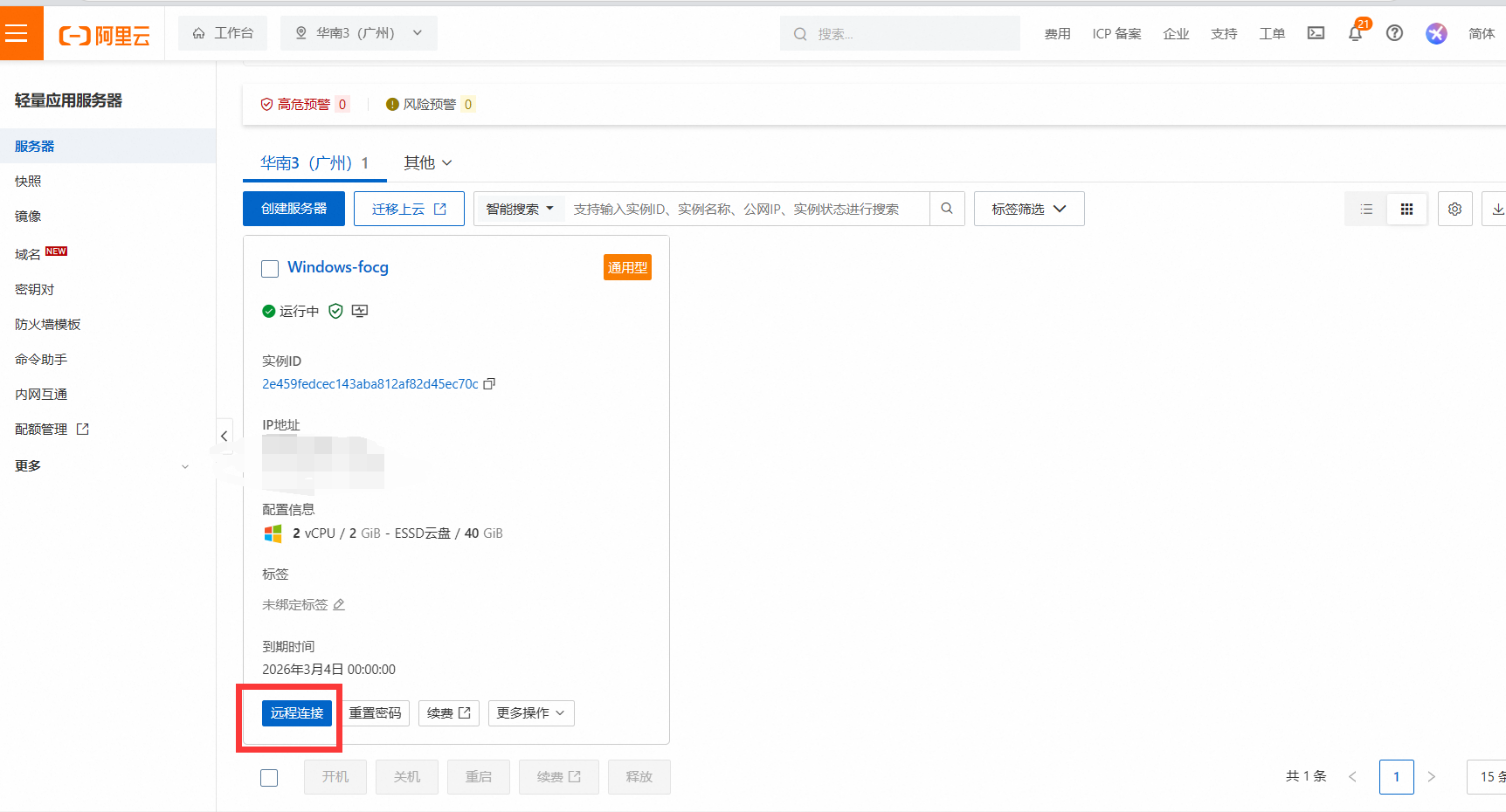This screenshot has height=812, width=1506.
Task: Open the Windows-focg server link
Action: pos(338,267)
